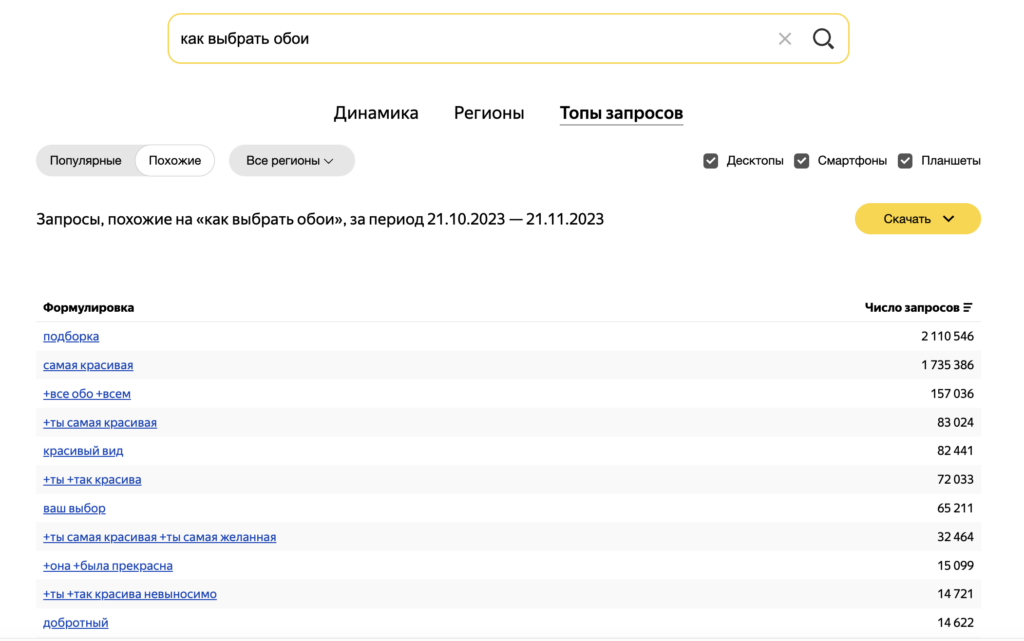Follow the красивый вид link

pos(83,451)
